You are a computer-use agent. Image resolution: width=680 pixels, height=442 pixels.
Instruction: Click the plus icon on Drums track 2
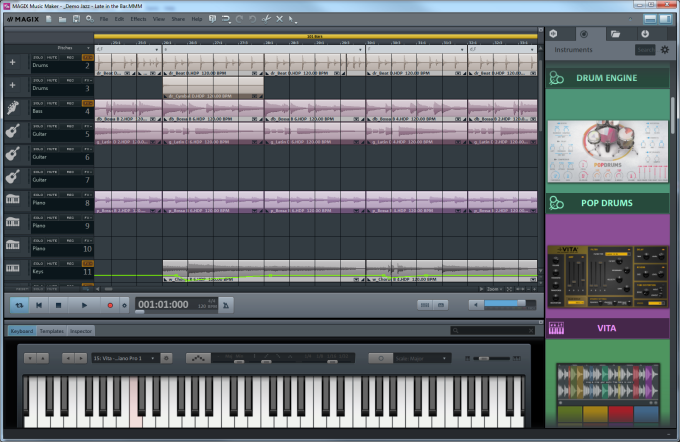[13, 62]
